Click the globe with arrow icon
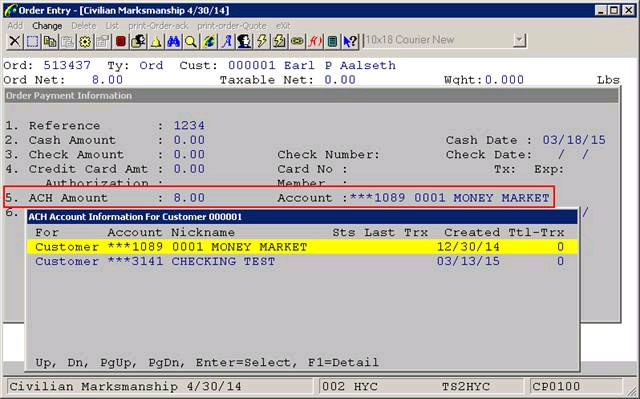 click(x=209, y=41)
